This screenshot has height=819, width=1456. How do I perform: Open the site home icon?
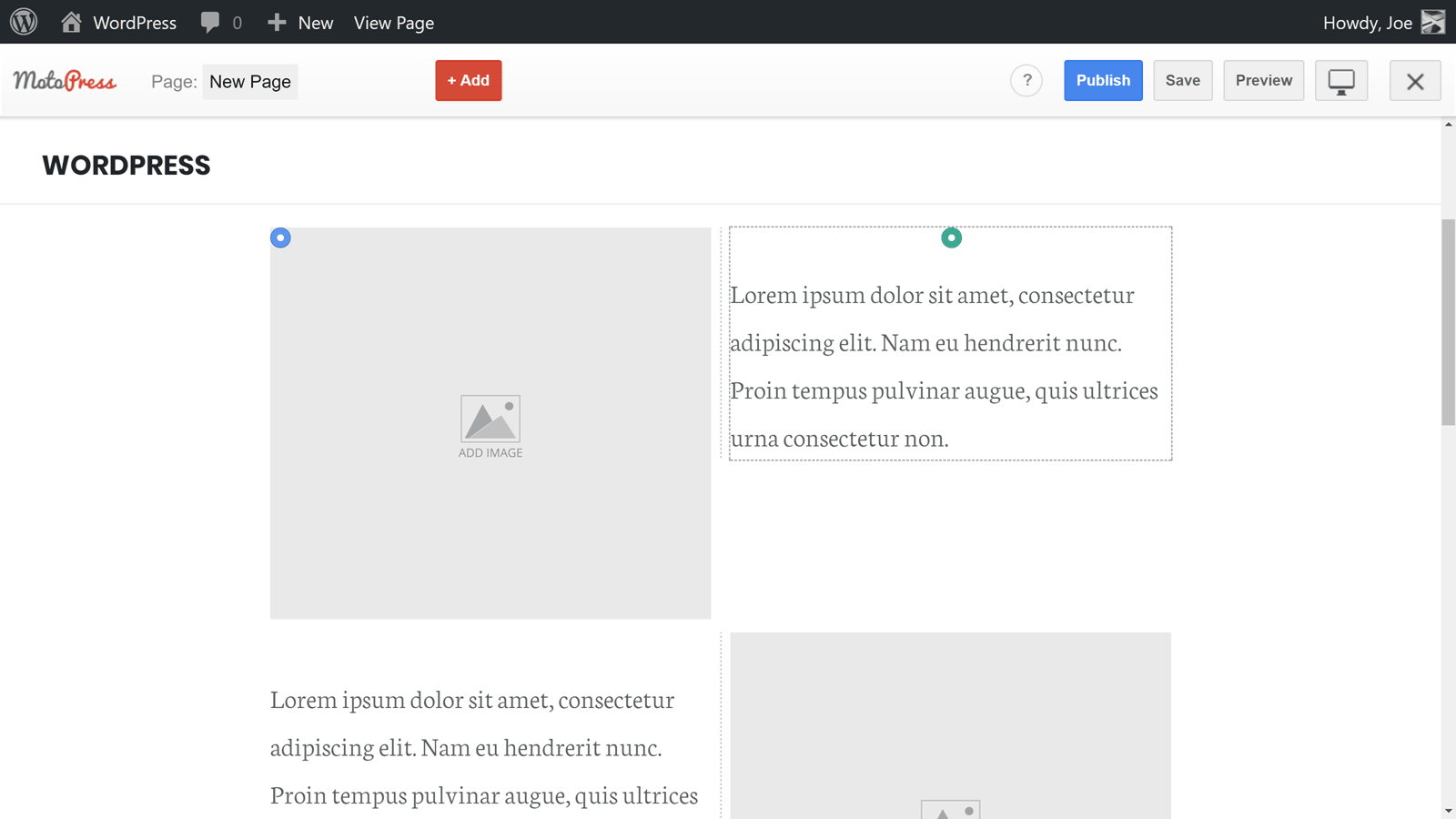tap(71, 22)
